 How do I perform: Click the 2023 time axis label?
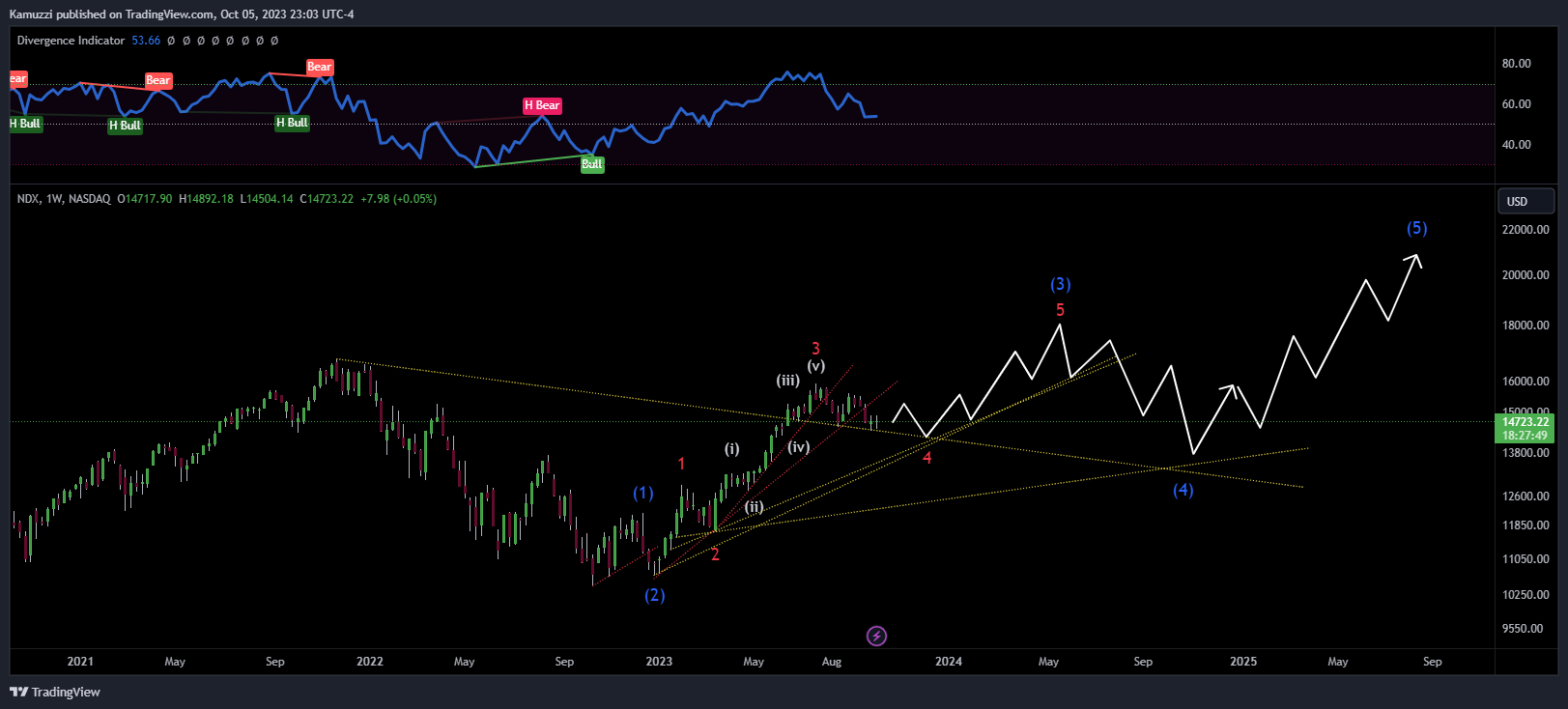point(659,662)
